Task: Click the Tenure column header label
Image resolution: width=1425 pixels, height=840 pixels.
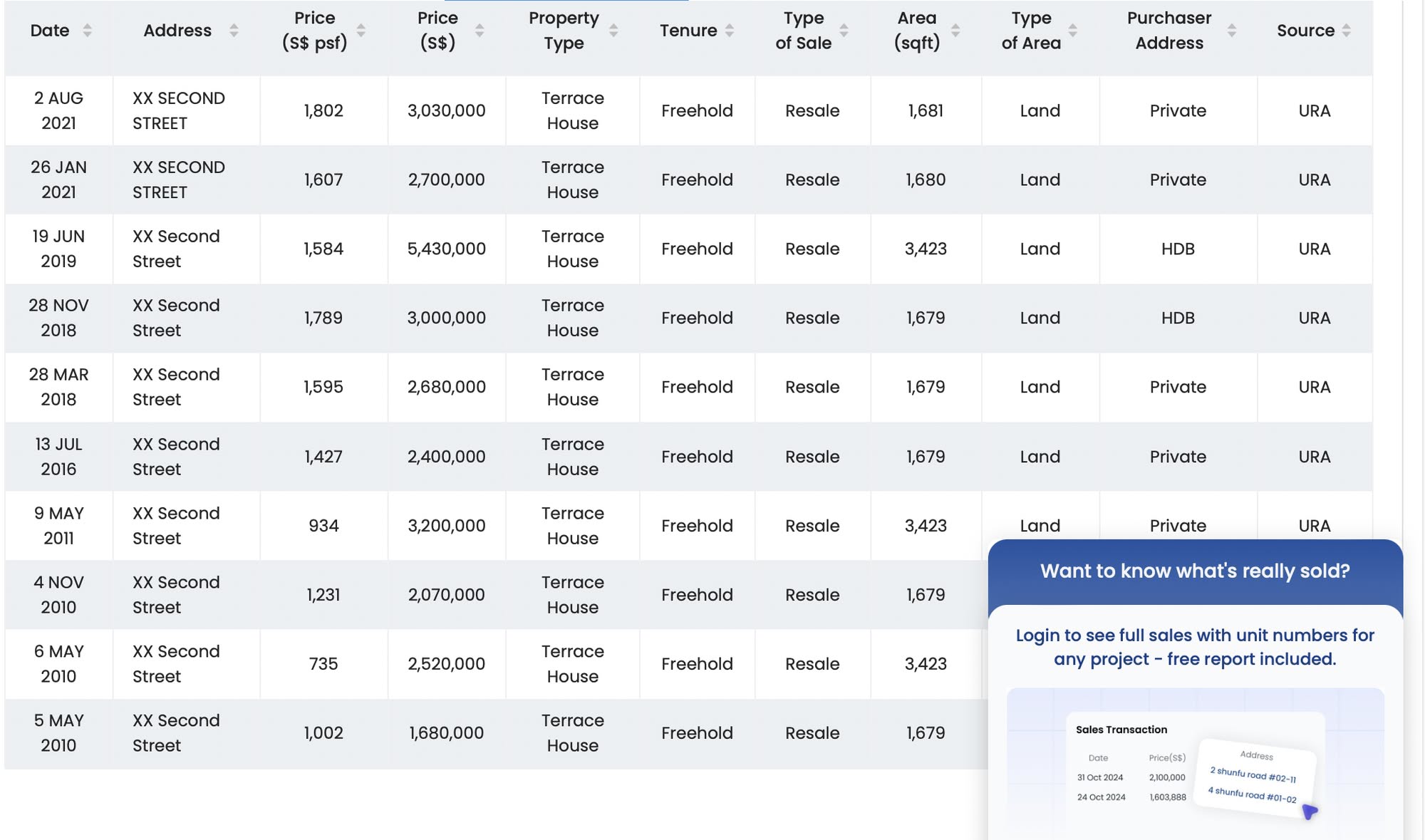Action: pos(688,31)
